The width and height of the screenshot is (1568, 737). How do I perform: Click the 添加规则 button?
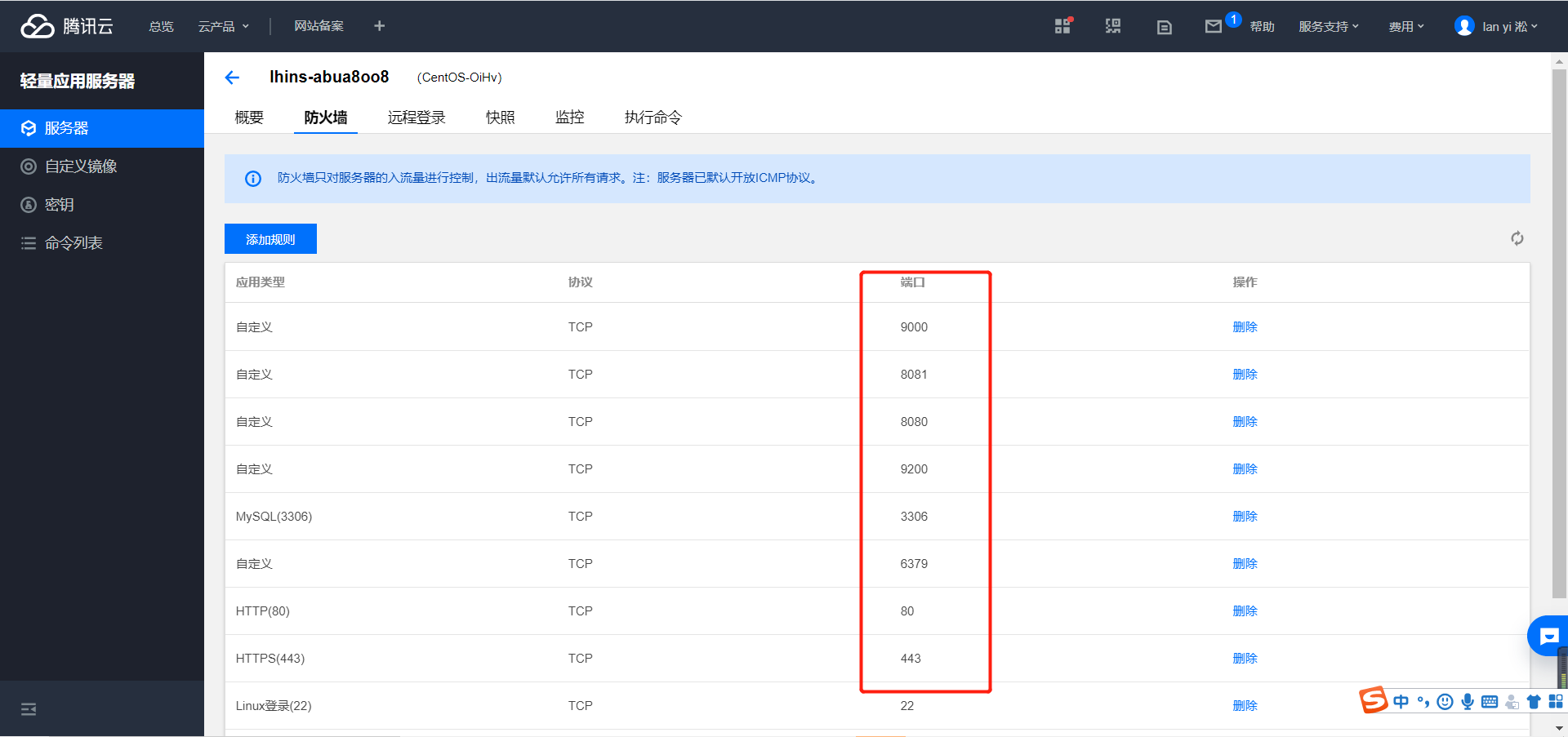[x=270, y=238]
